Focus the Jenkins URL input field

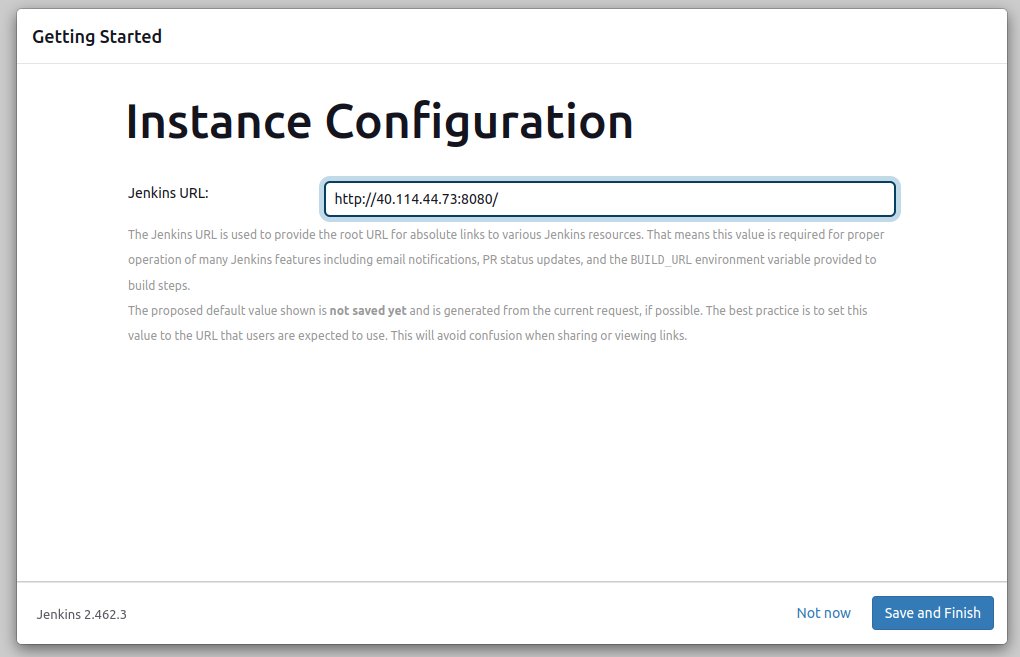(610, 199)
